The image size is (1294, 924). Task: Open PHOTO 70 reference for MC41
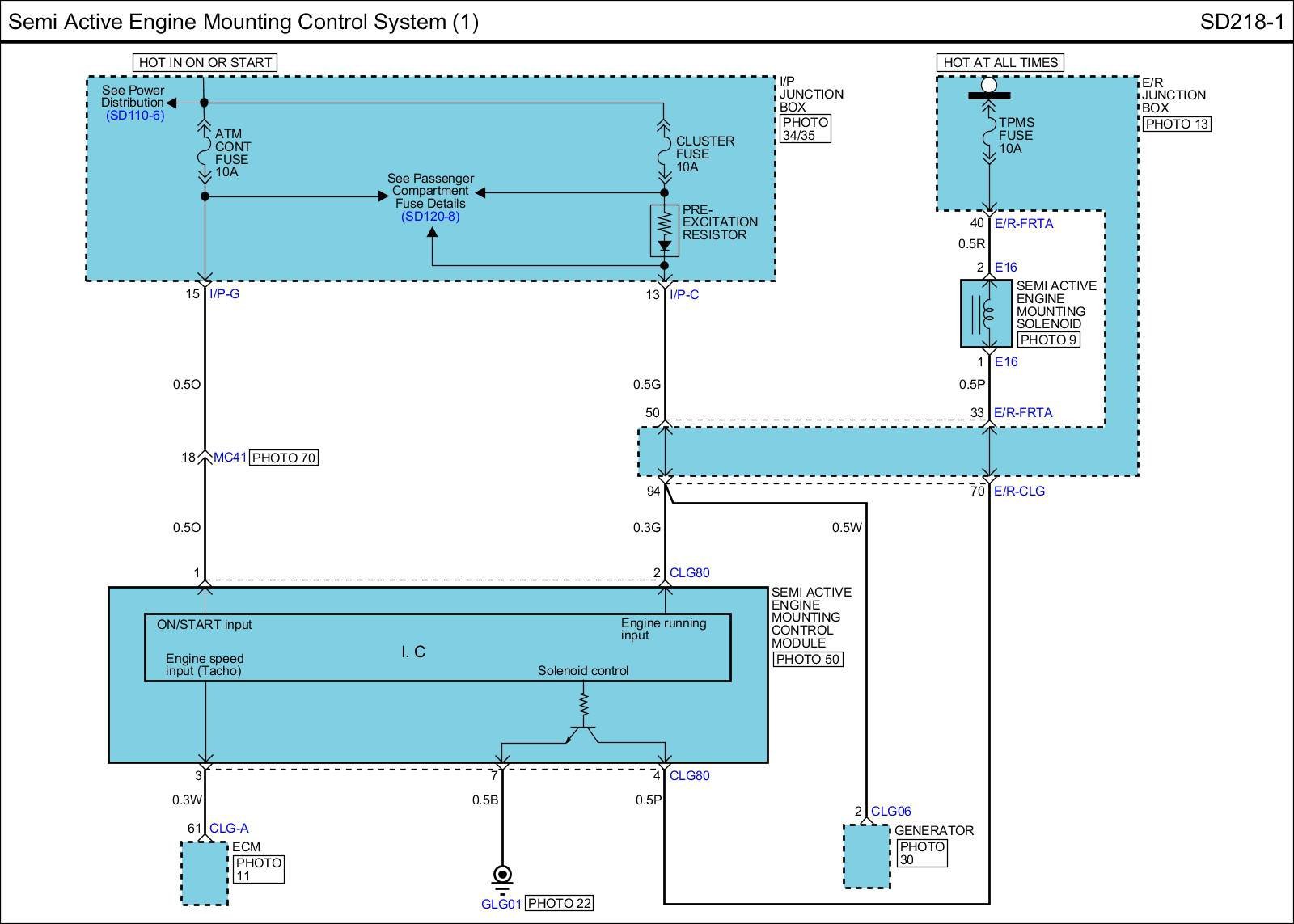coord(284,458)
